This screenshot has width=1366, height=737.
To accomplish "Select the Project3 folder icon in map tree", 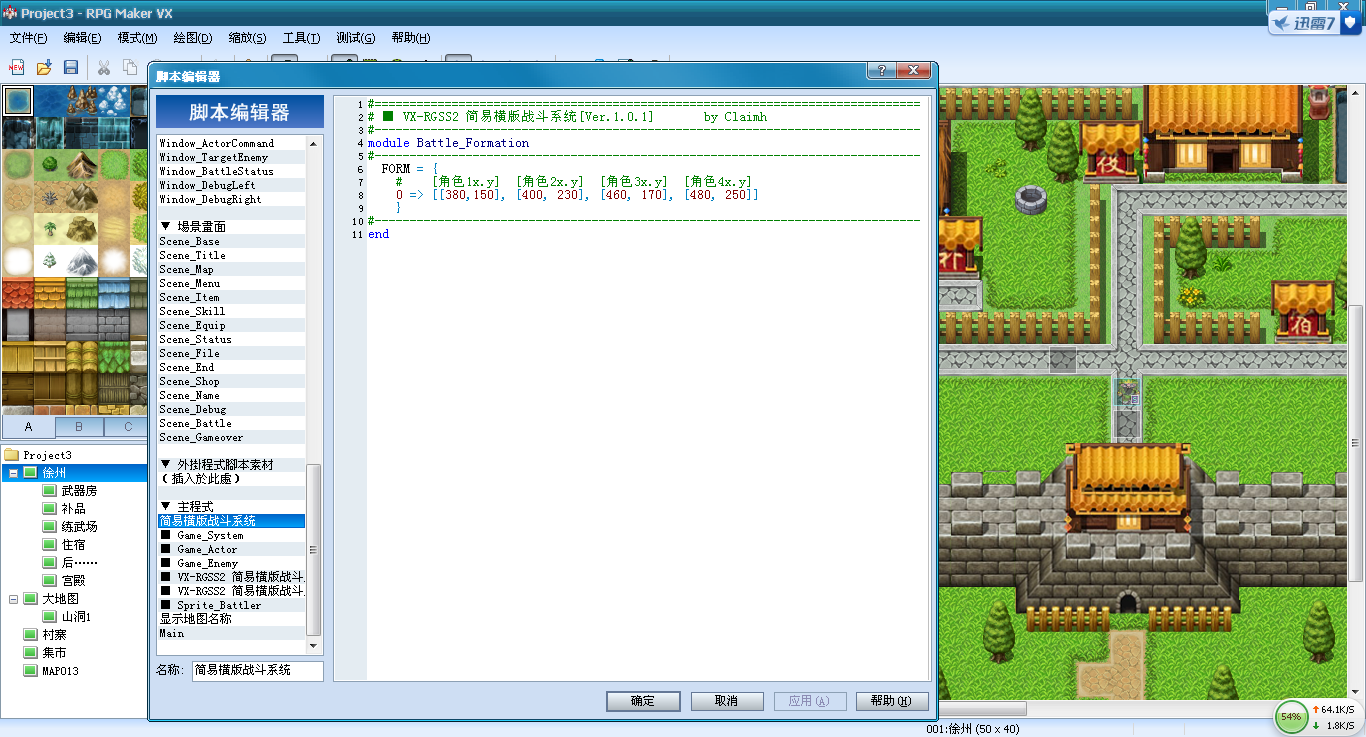I will (x=12, y=455).
